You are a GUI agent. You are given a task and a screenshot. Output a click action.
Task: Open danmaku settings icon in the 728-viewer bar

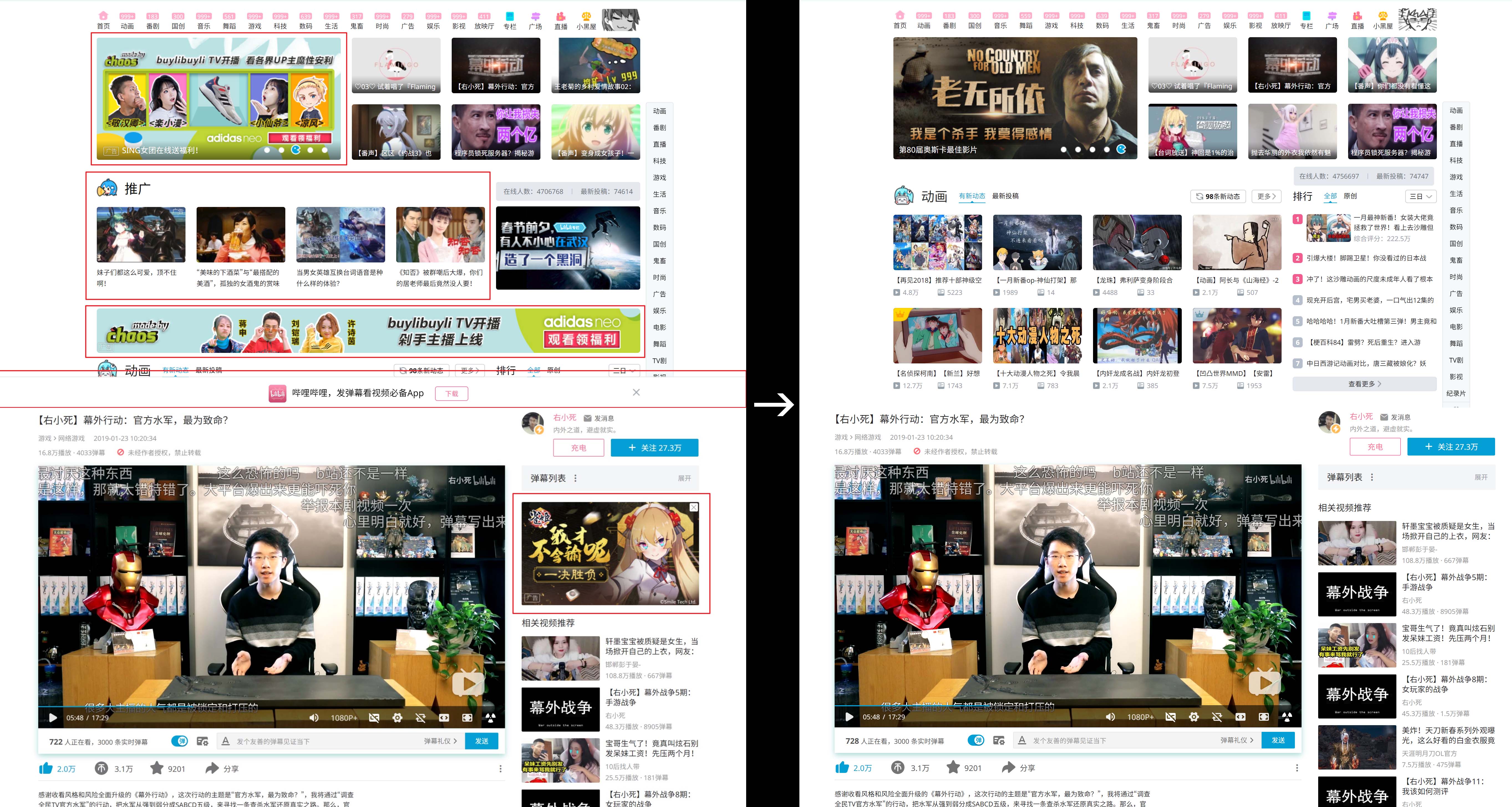coord(999,741)
